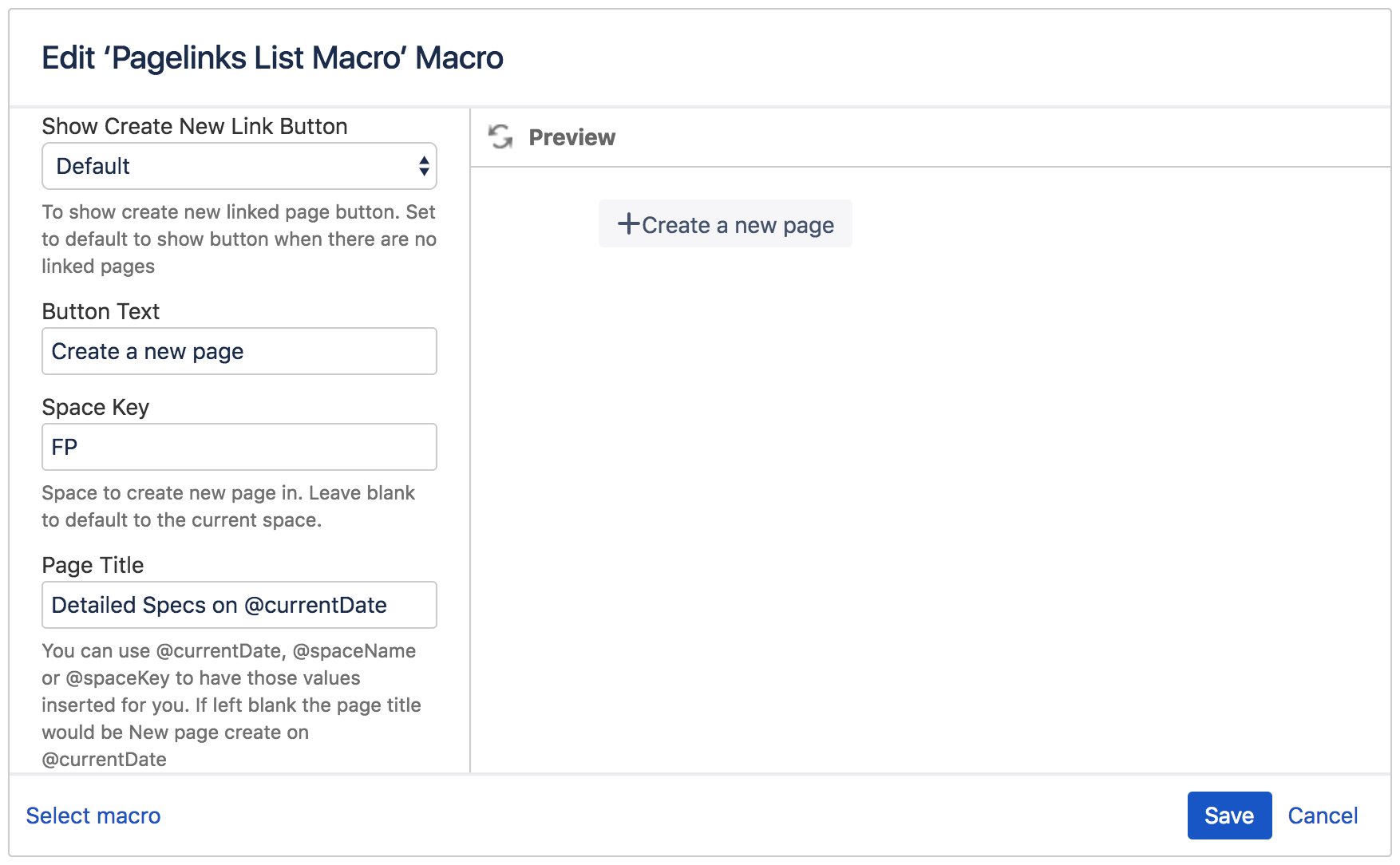This screenshot has height=865, width=1400.
Task: Click the Preview panel header
Action: [571, 136]
